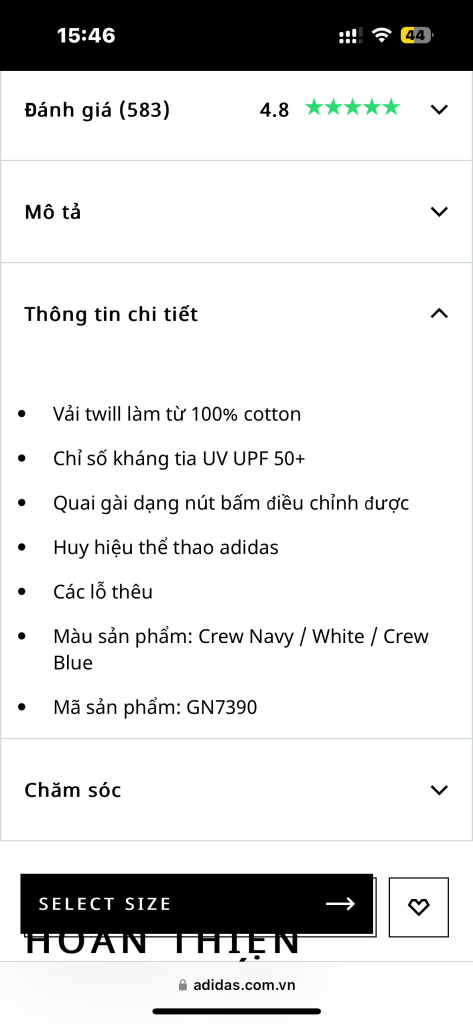Tap the Wi-Fi status icon
Viewport: 473px width, 1024px height.
tap(381, 35)
